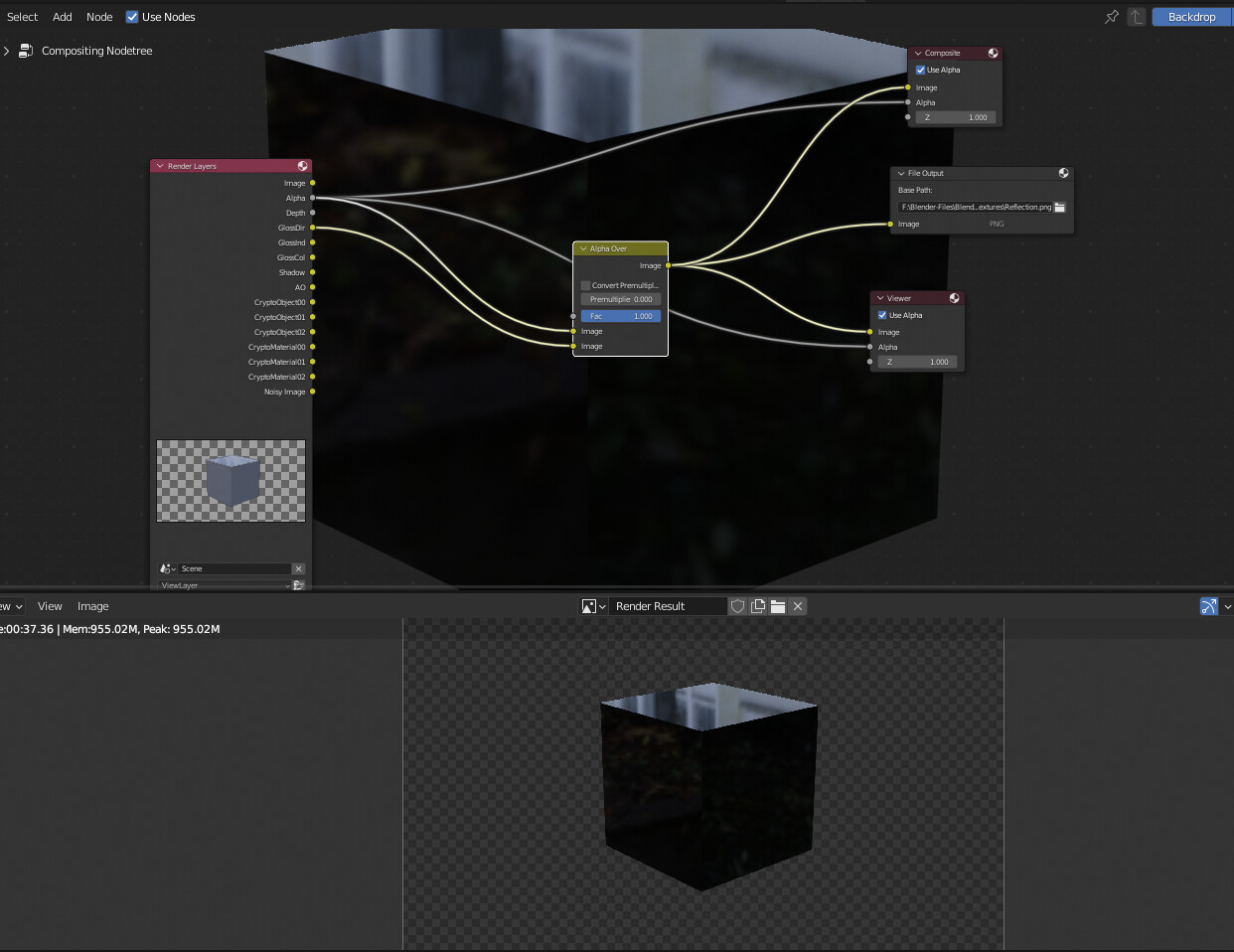Open the file browser icon beside the File Output path
This screenshot has height=952, width=1234.
click(1060, 207)
